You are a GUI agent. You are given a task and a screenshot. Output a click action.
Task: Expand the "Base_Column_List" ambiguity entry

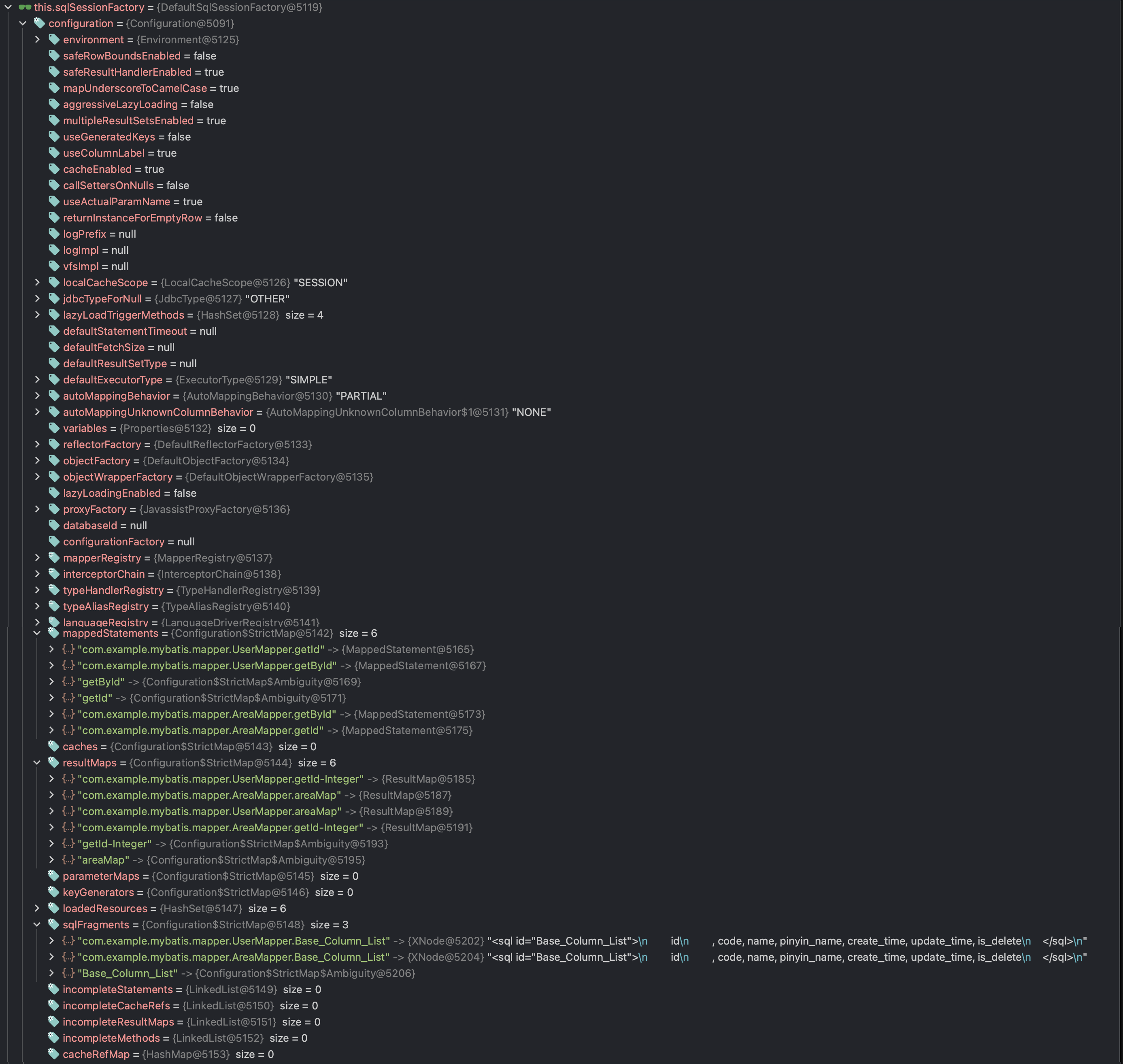click(x=51, y=973)
